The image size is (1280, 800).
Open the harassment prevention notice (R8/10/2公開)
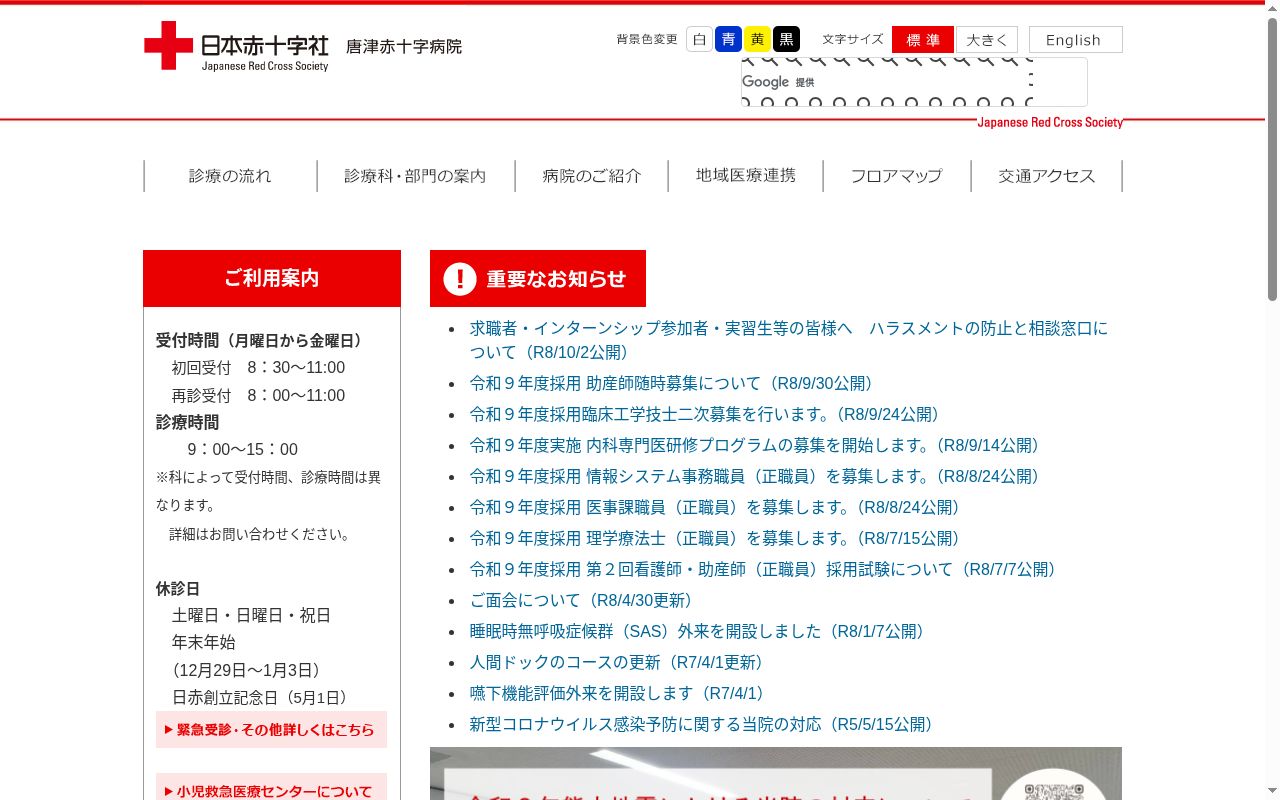click(789, 340)
